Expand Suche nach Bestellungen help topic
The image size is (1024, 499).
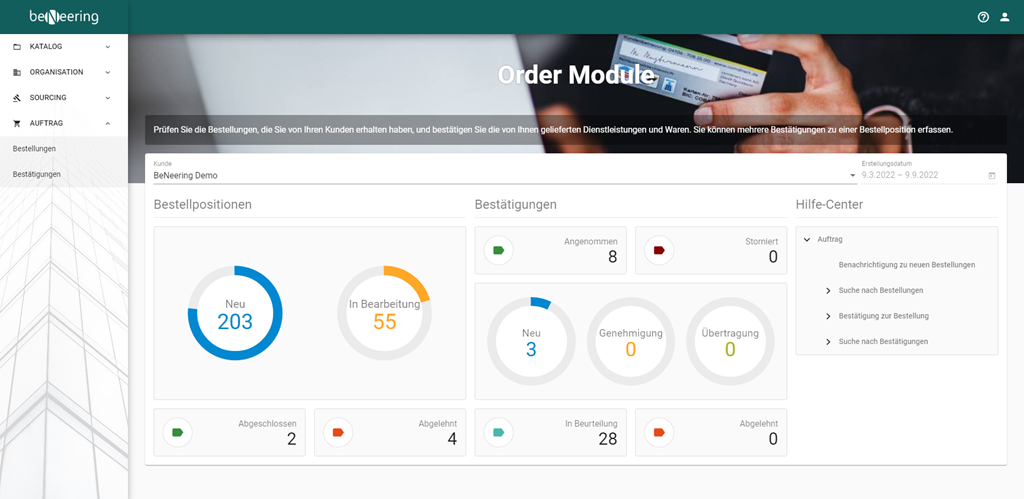click(828, 290)
